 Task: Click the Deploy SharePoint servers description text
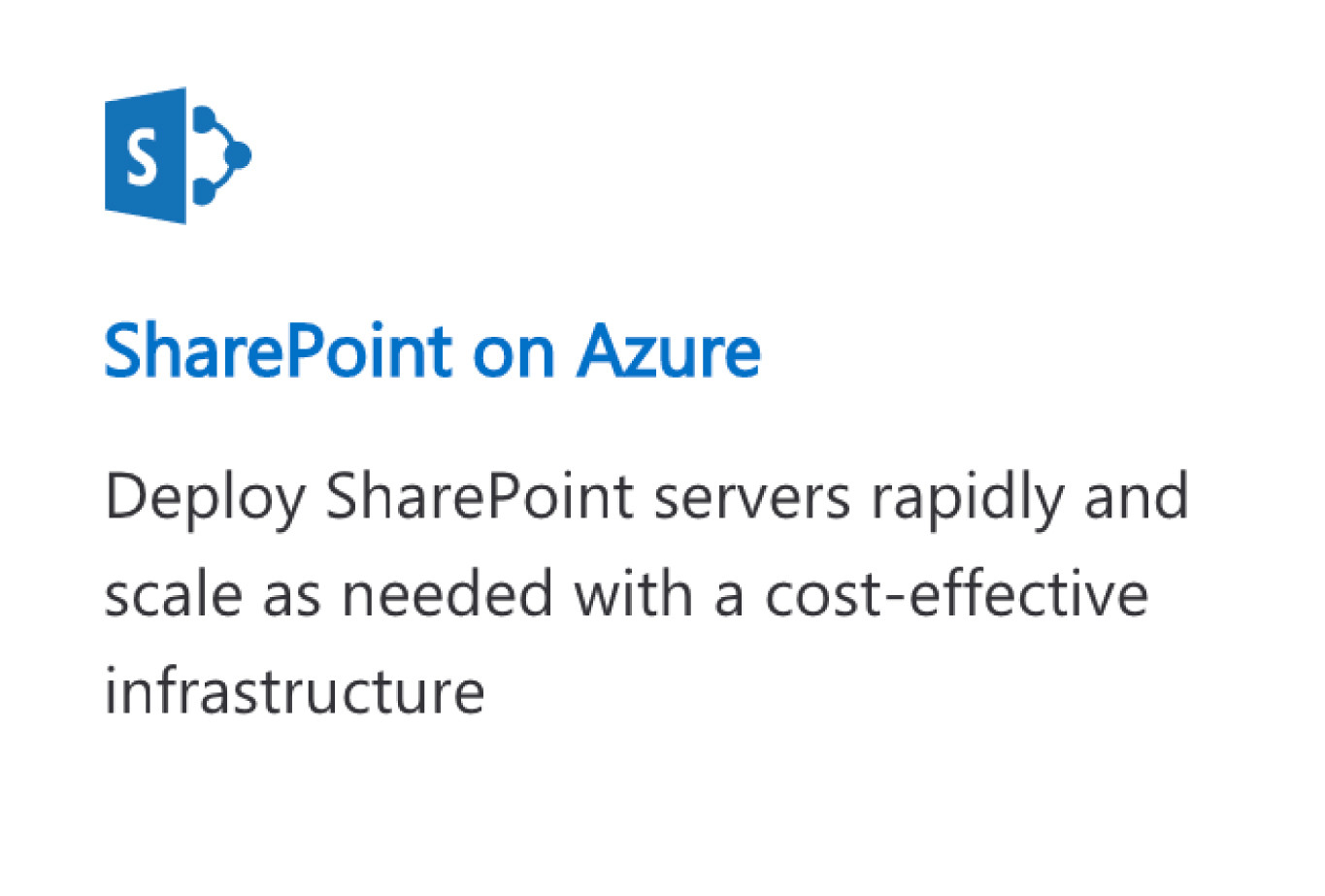click(646, 593)
